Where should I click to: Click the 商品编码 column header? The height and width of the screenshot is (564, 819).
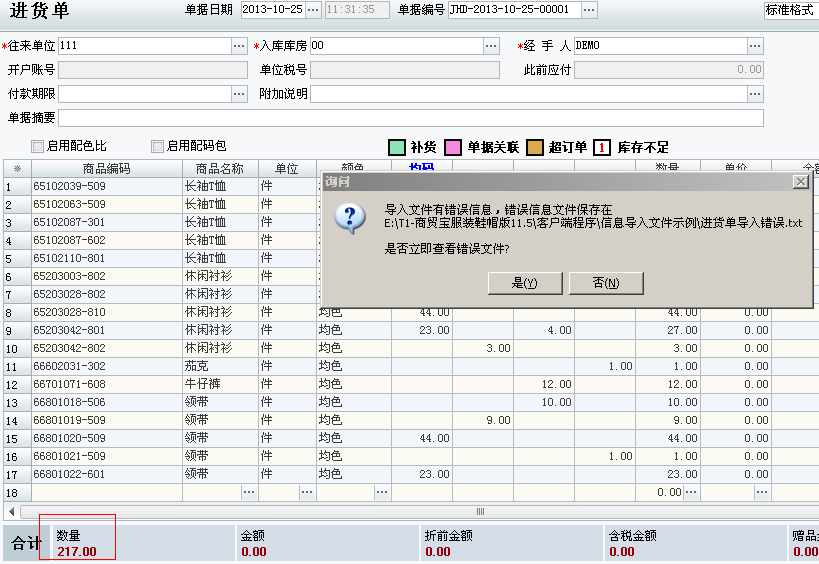107,169
